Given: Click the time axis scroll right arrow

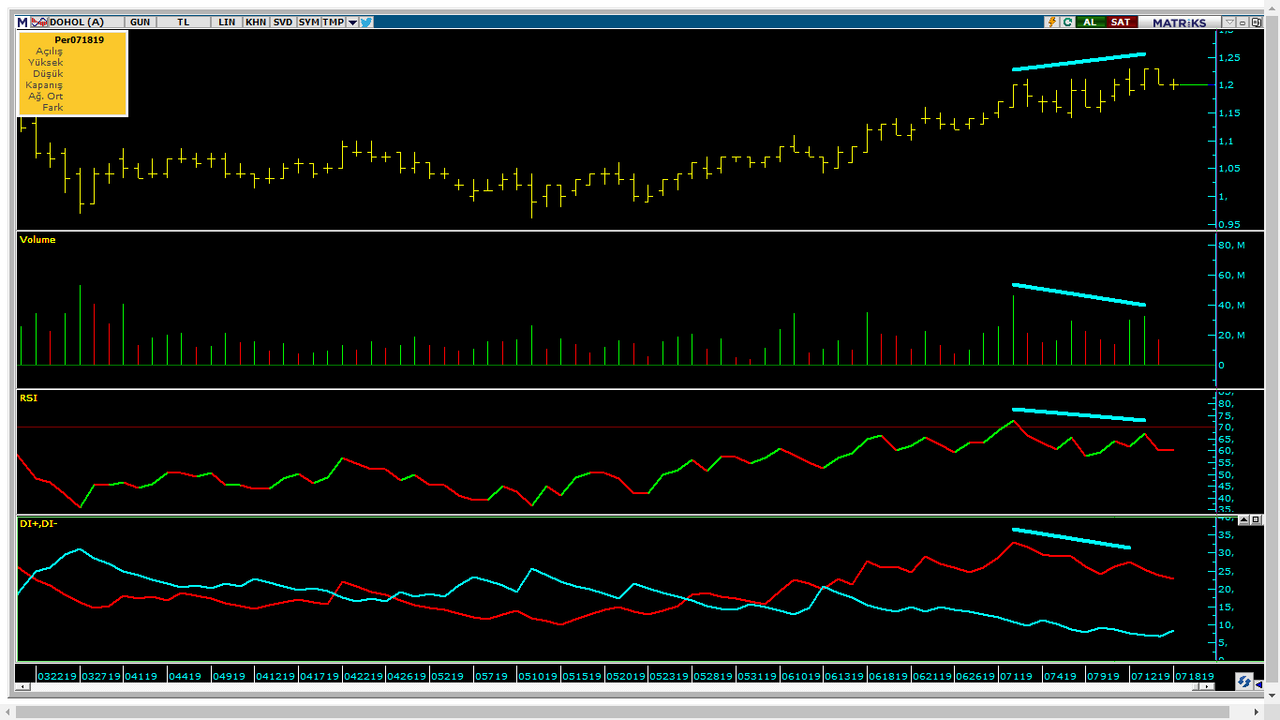Looking at the screenshot, I should tap(1207, 686).
